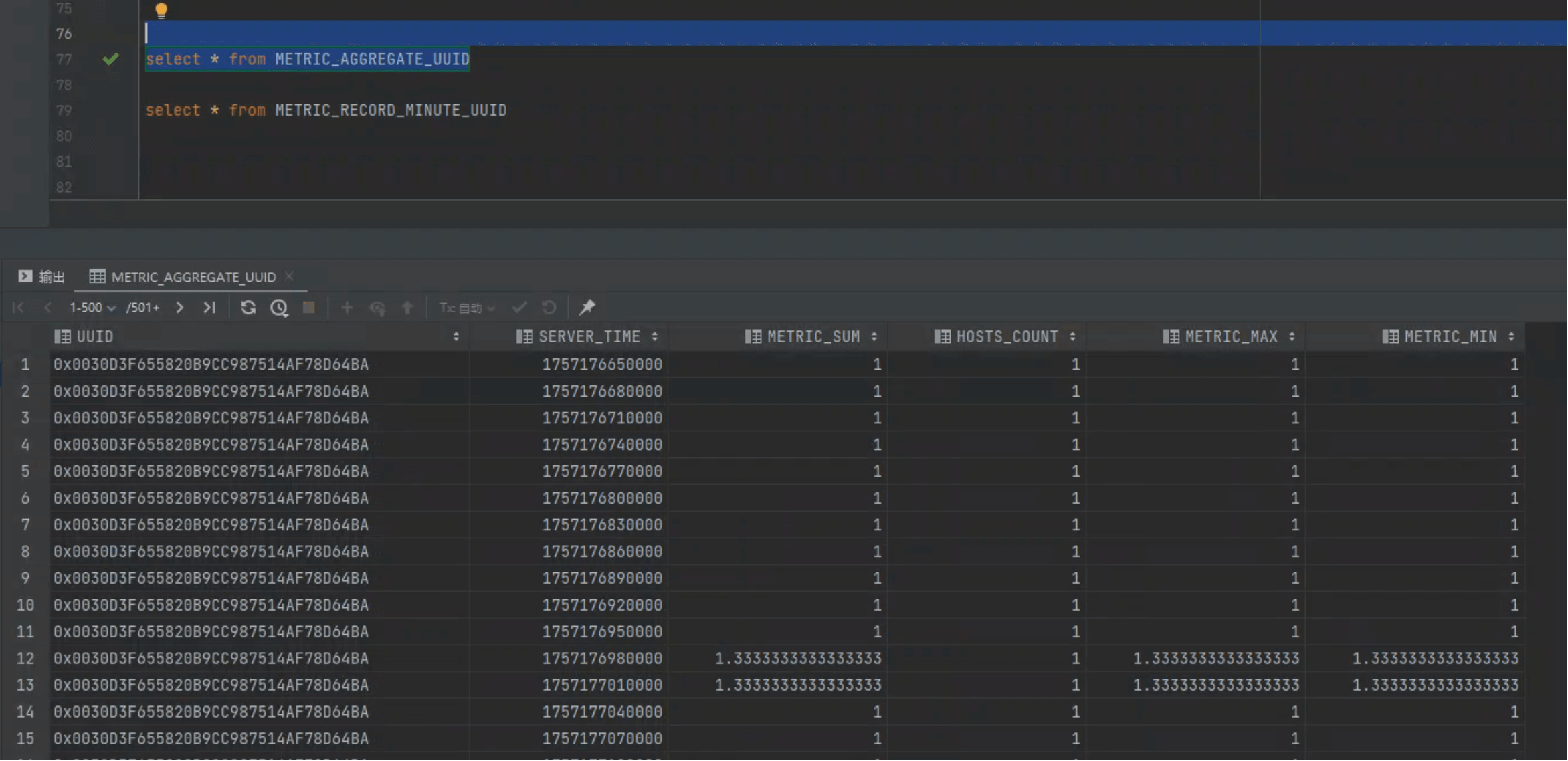Close the METRIC_AGGREGATE_UUID result tab
The width and height of the screenshot is (1568, 761).
point(289,276)
